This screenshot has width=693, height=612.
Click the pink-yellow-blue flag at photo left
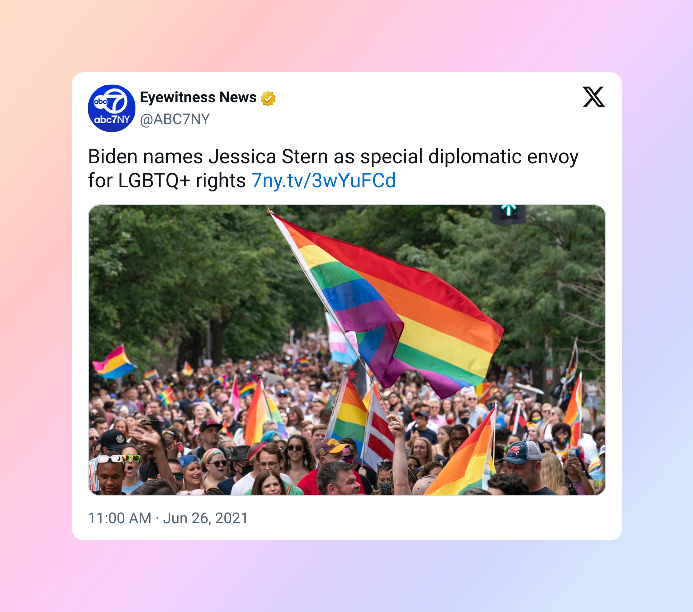click(x=114, y=363)
